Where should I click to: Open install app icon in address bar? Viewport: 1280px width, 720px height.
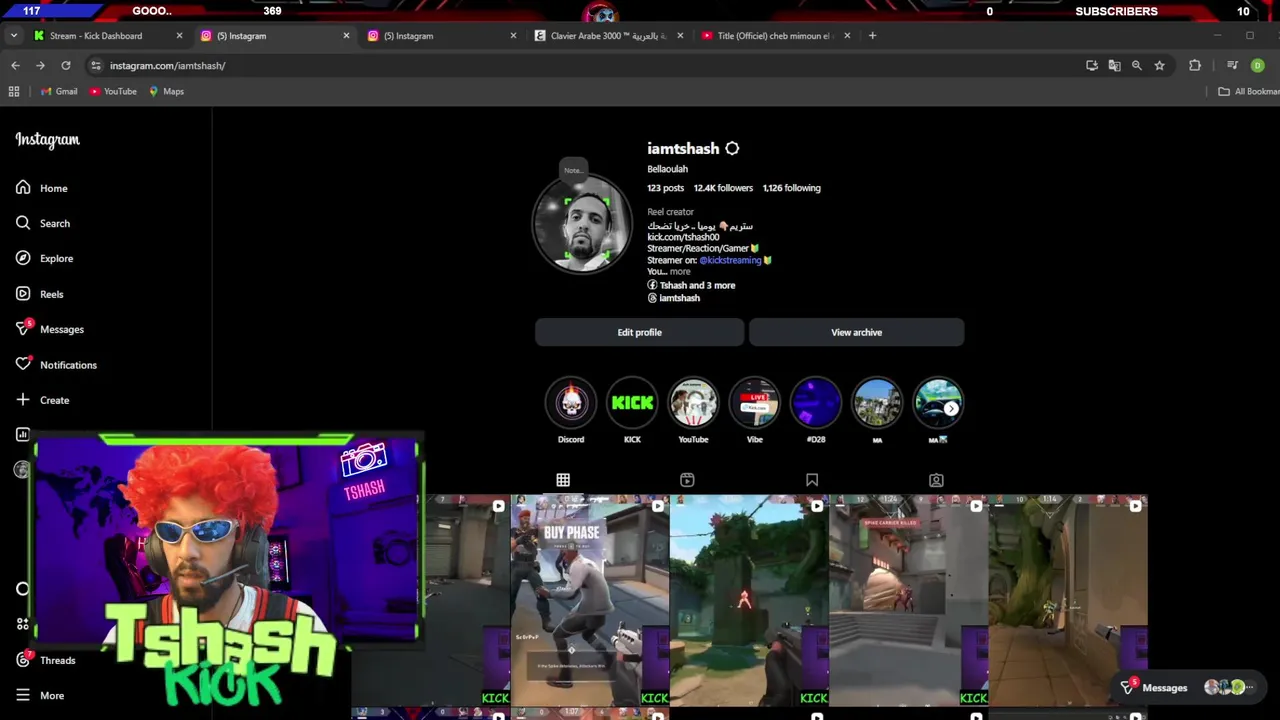pos(1091,65)
